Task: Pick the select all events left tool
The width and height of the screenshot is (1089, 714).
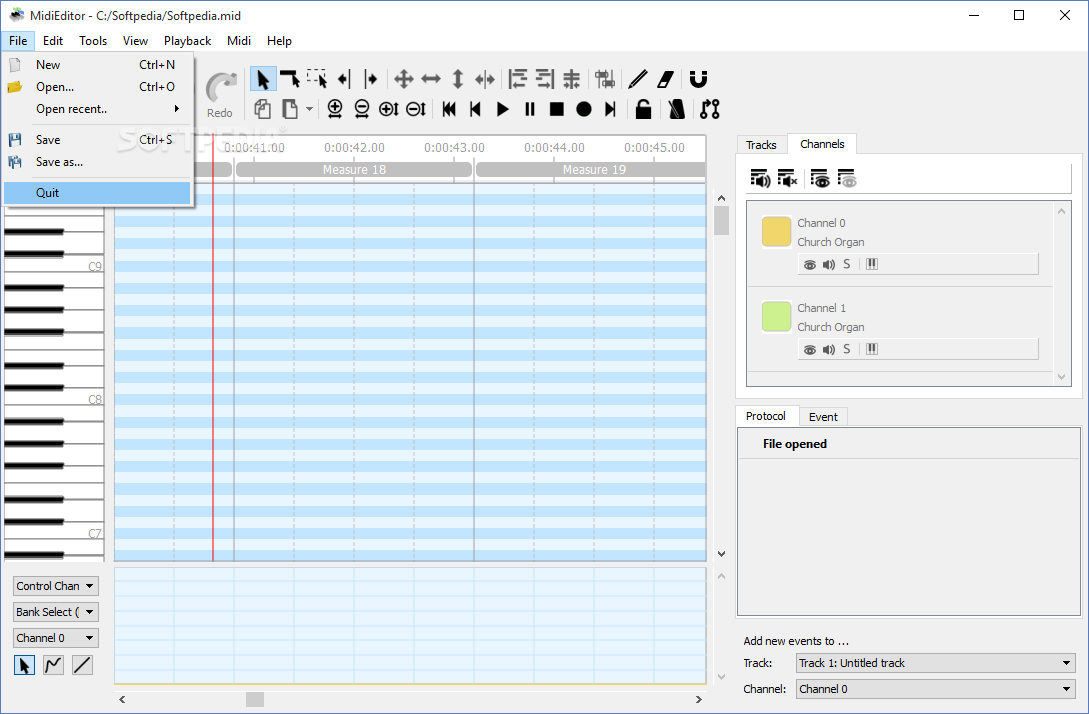Action: [344, 79]
